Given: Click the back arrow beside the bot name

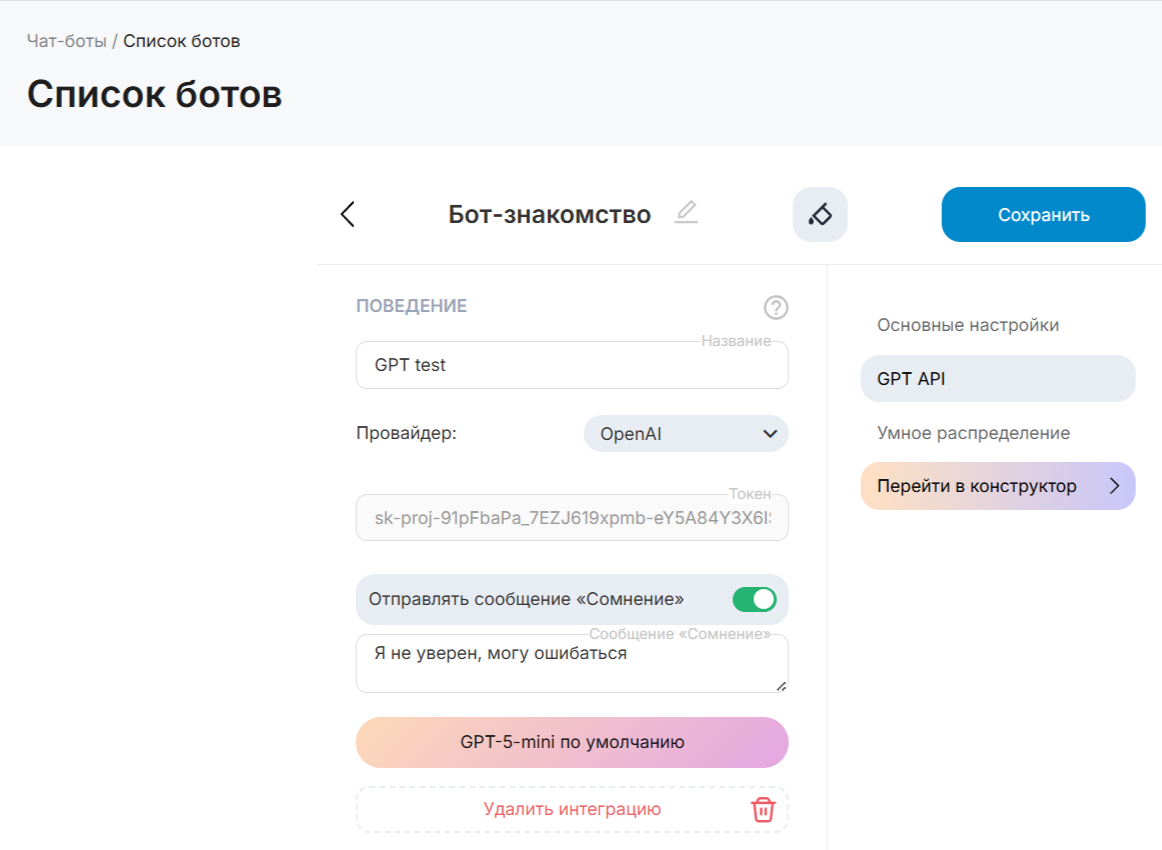Looking at the screenshot, I should [347, 214].
